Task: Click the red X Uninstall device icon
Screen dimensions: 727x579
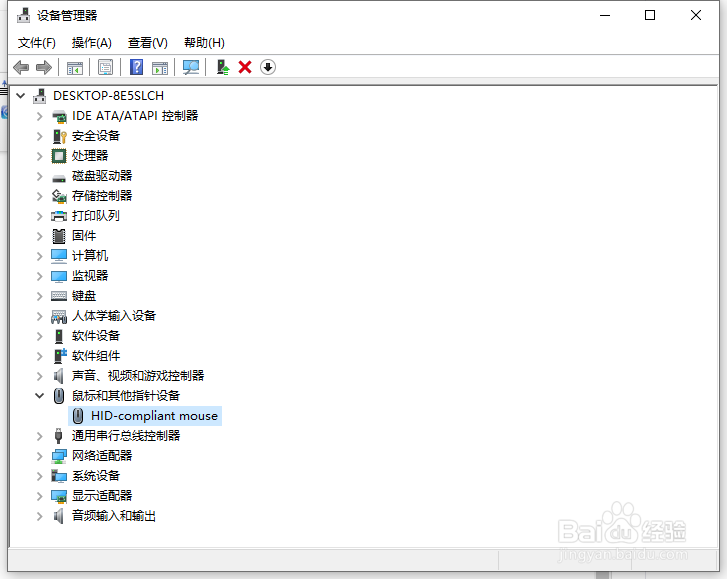Action: click(x=245, y=68)
